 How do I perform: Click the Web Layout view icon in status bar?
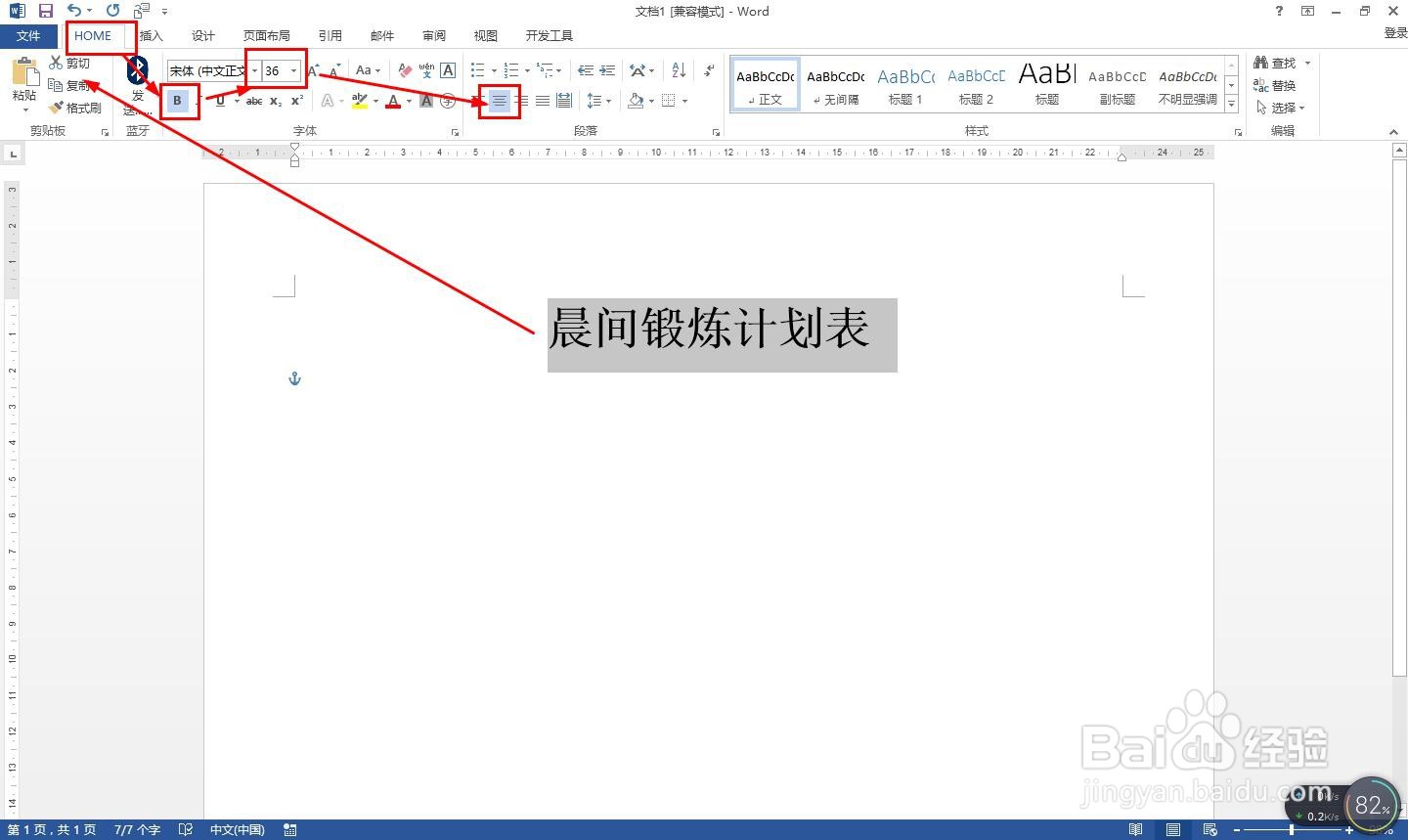coord(1210,829)
